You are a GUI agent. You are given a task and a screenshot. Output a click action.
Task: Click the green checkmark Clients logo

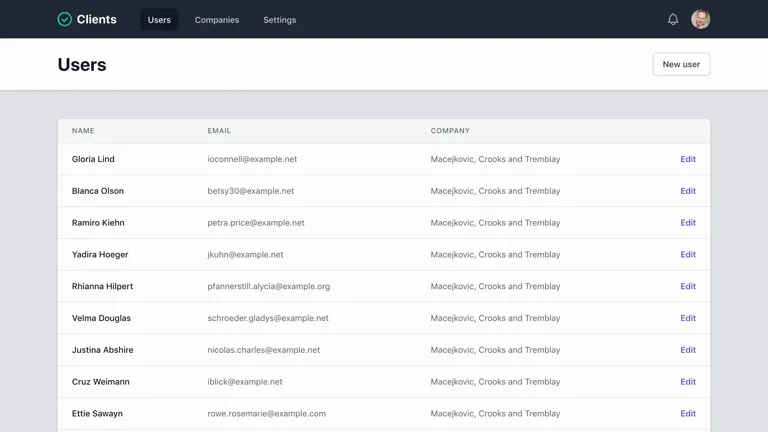[x=64, y=19]
